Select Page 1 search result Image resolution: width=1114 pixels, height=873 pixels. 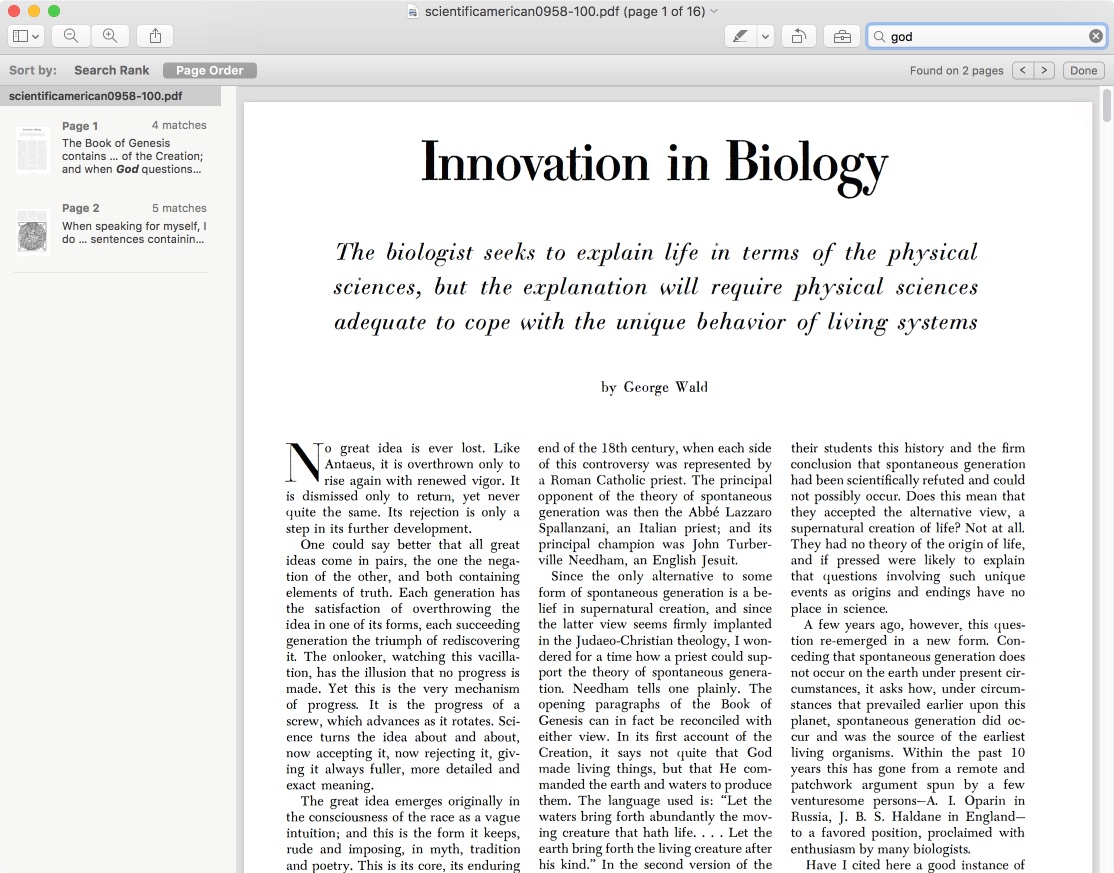click(110, 148)
